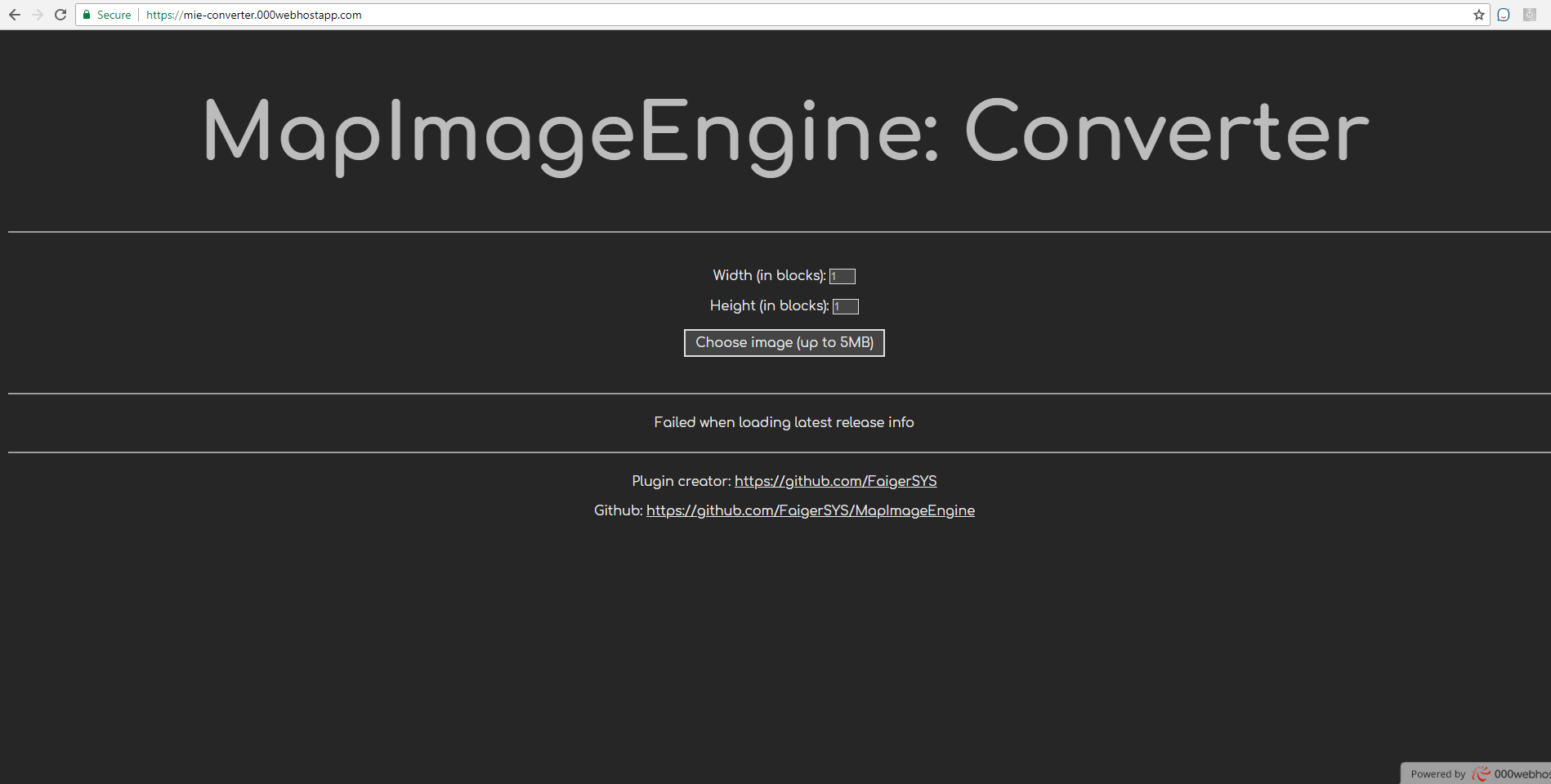Click the browser back navigation arrow
This screenshot has width=1551, height=784.
point(16,14)
